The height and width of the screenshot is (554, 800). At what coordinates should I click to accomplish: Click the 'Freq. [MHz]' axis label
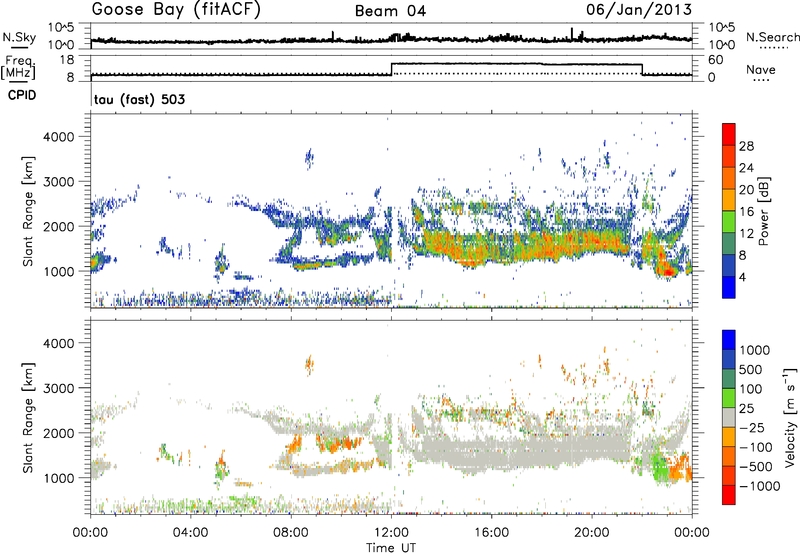click(x=19, y=67)
